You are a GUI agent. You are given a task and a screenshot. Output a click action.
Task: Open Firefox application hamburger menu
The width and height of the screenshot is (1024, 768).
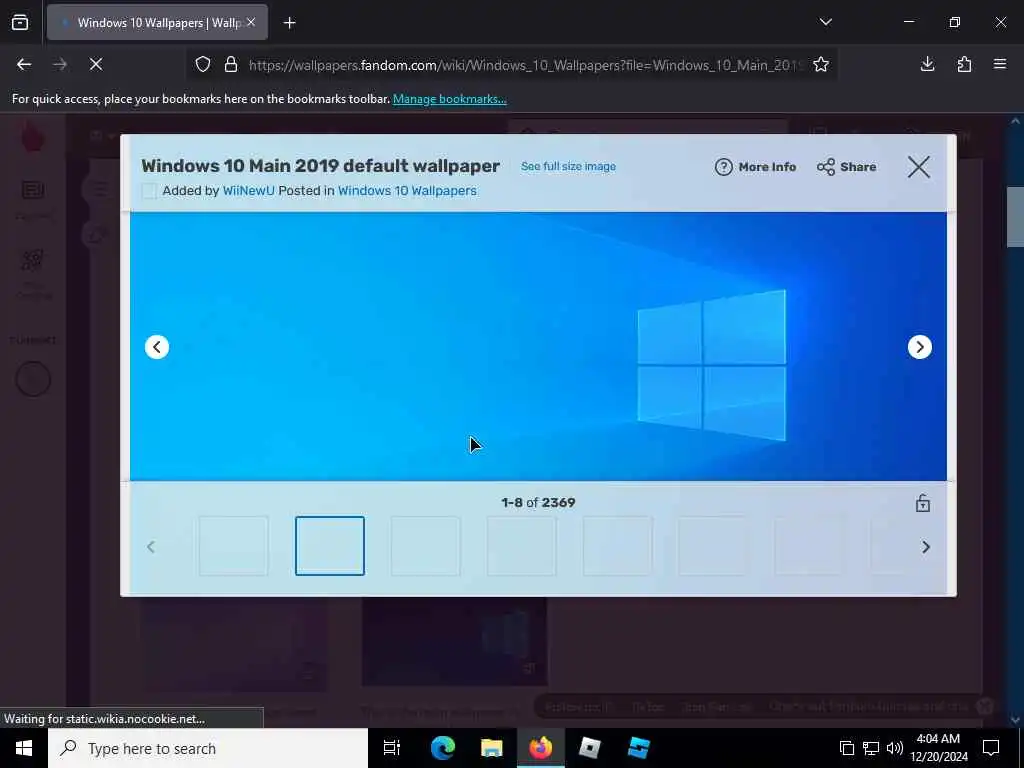point(1000,64)
